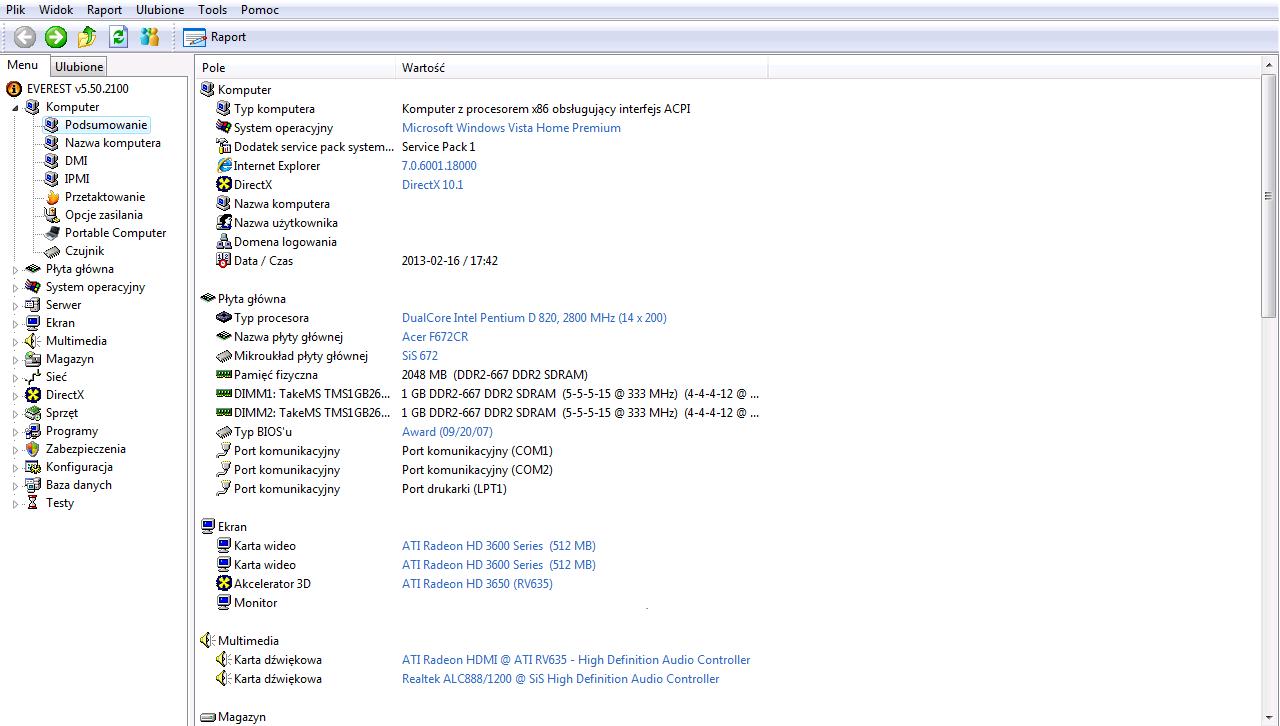Open the 7.0.6001.18000 version link
The height and width of the screenshot is (726, 1280).
439,166
